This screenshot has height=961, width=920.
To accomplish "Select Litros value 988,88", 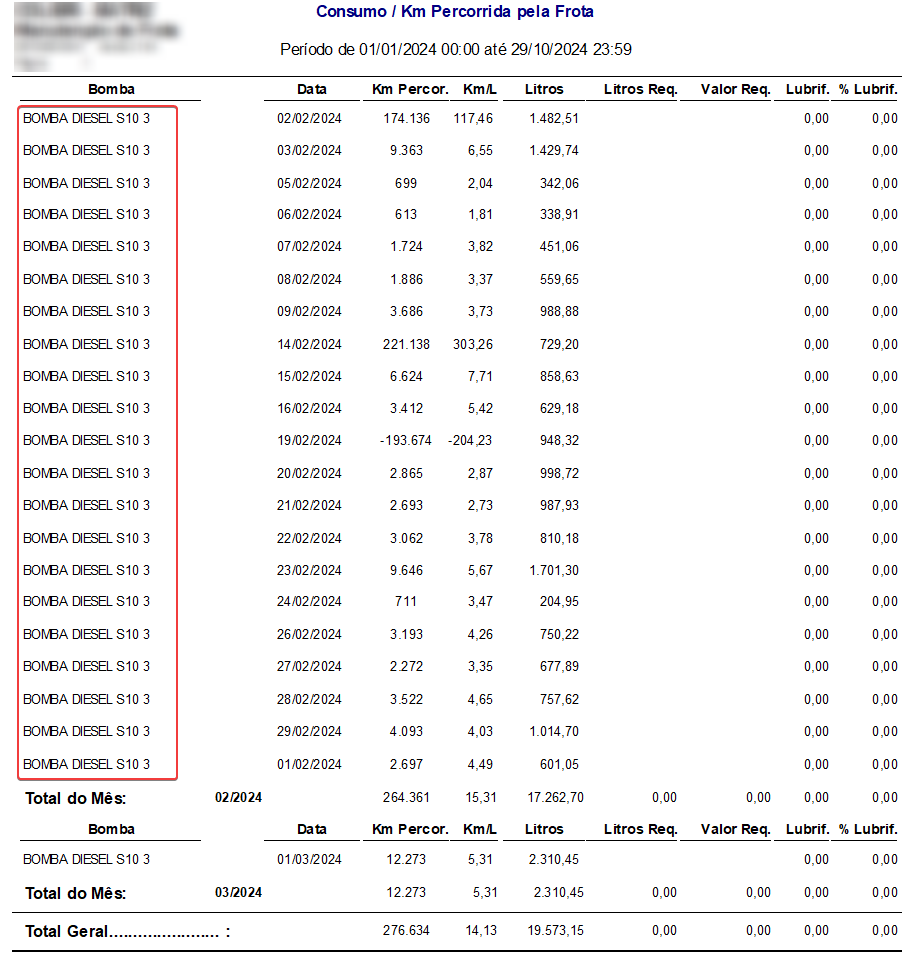I will point(559,311).
